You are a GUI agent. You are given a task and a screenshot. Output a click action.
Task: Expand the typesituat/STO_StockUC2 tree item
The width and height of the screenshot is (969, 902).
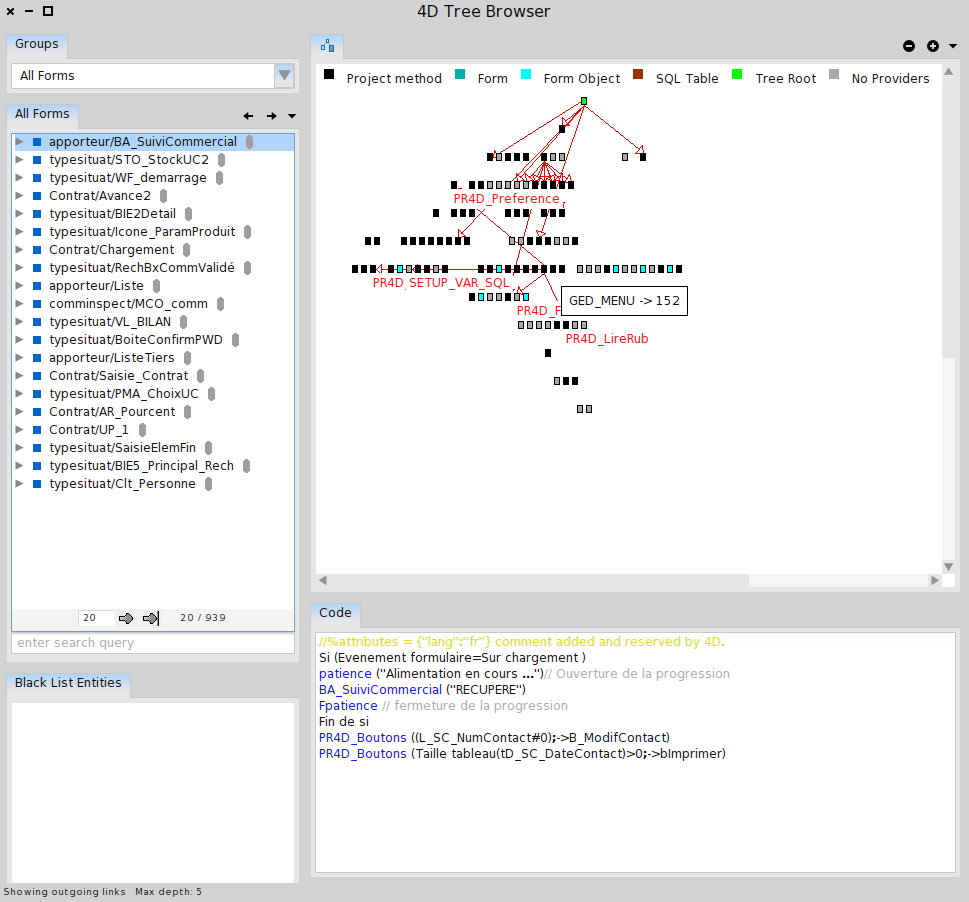click(19, 160)
